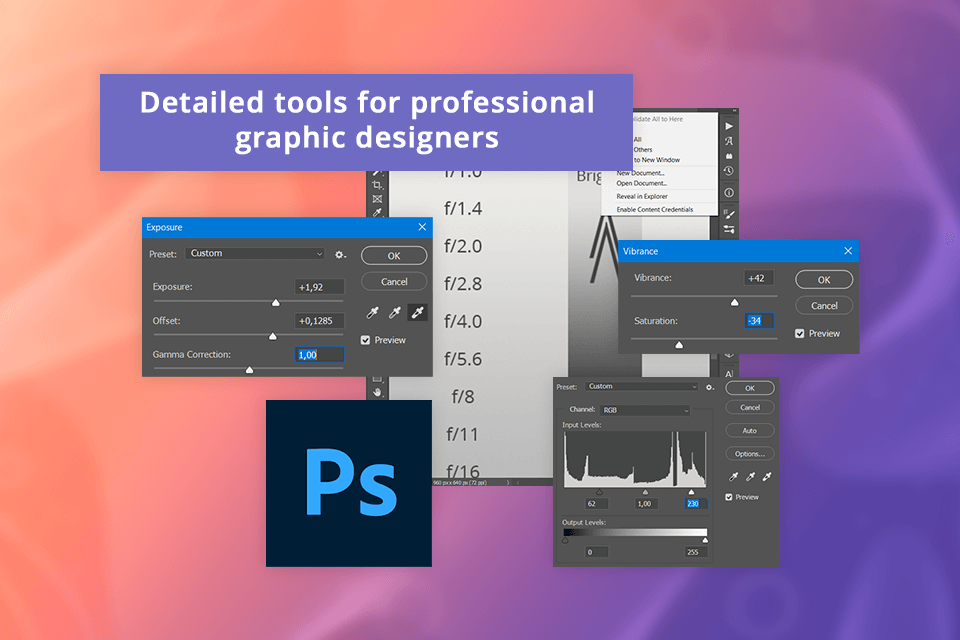Select the Frame tool in the toolbar
The image size is (960, 640).
click(377, 199)
